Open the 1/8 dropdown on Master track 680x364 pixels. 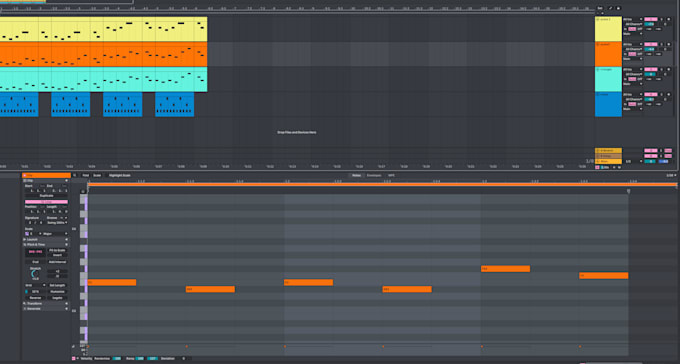[634, 161]
